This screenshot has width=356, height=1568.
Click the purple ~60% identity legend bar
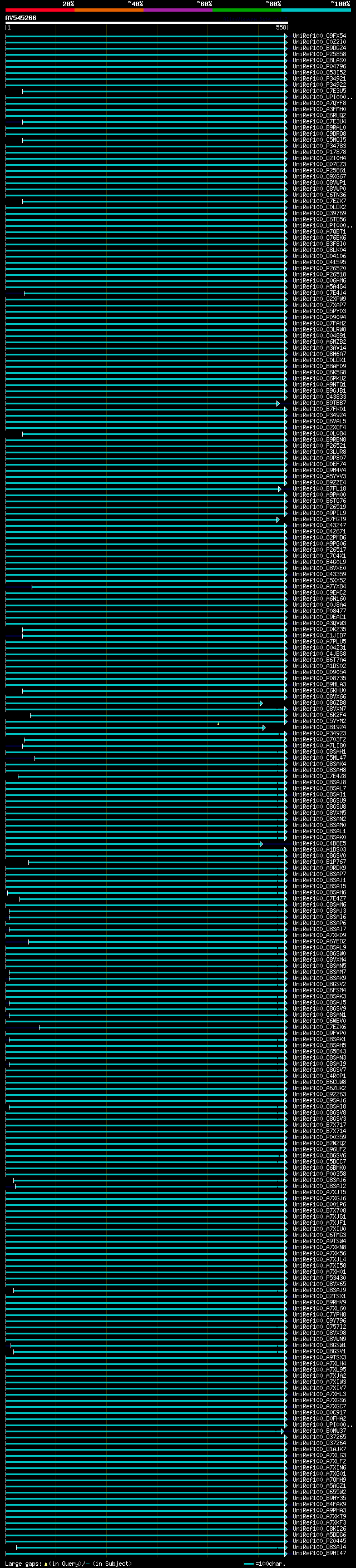pyautogui.click(x=179, y=10)
